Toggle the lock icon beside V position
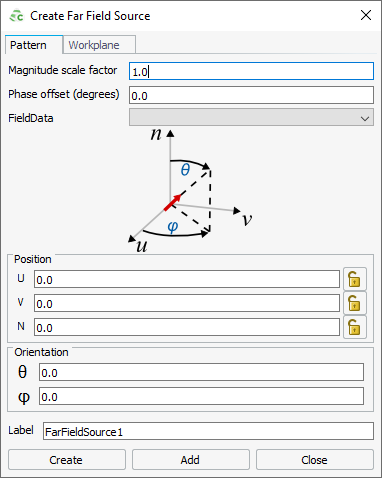Viewport: 382px width, 479px height. click(355, 303)
